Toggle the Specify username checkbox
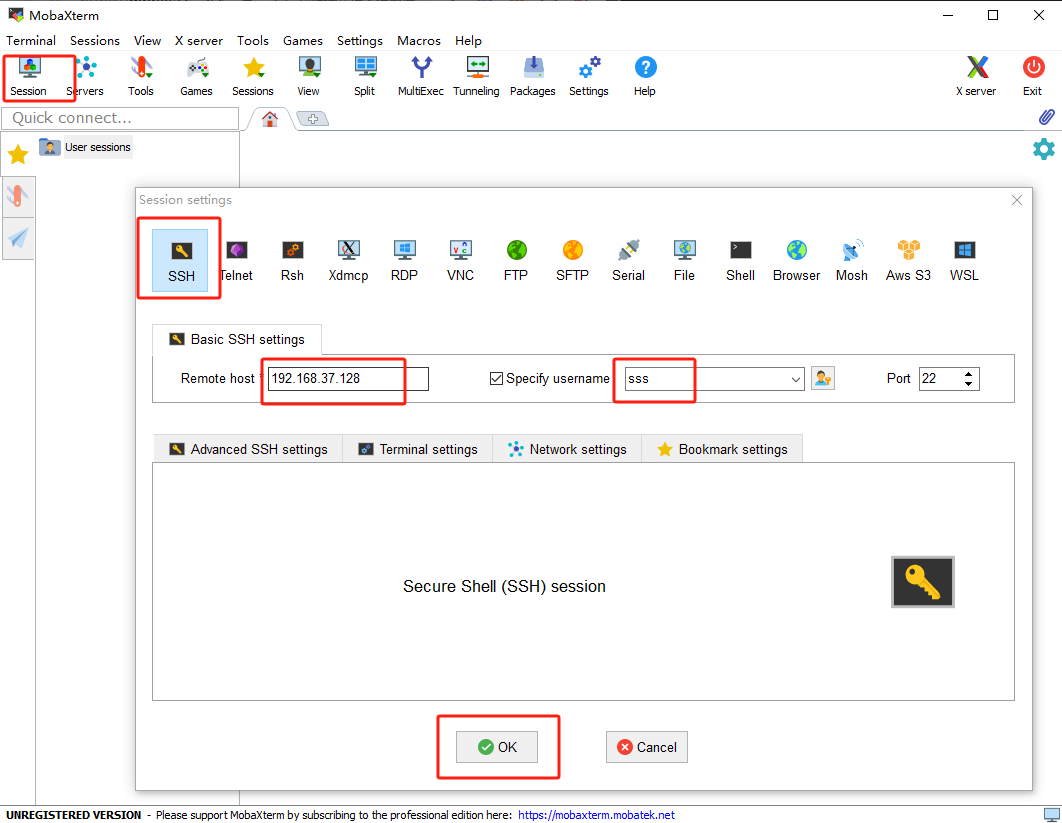 pos(496,378)
